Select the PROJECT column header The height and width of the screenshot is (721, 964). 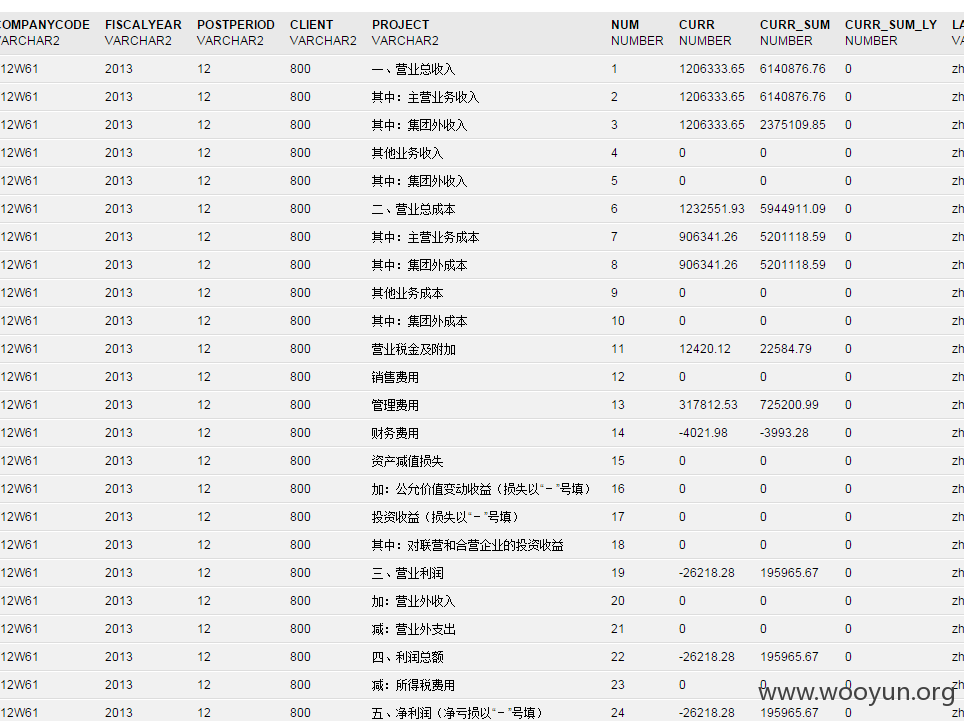tap(400, 25)
